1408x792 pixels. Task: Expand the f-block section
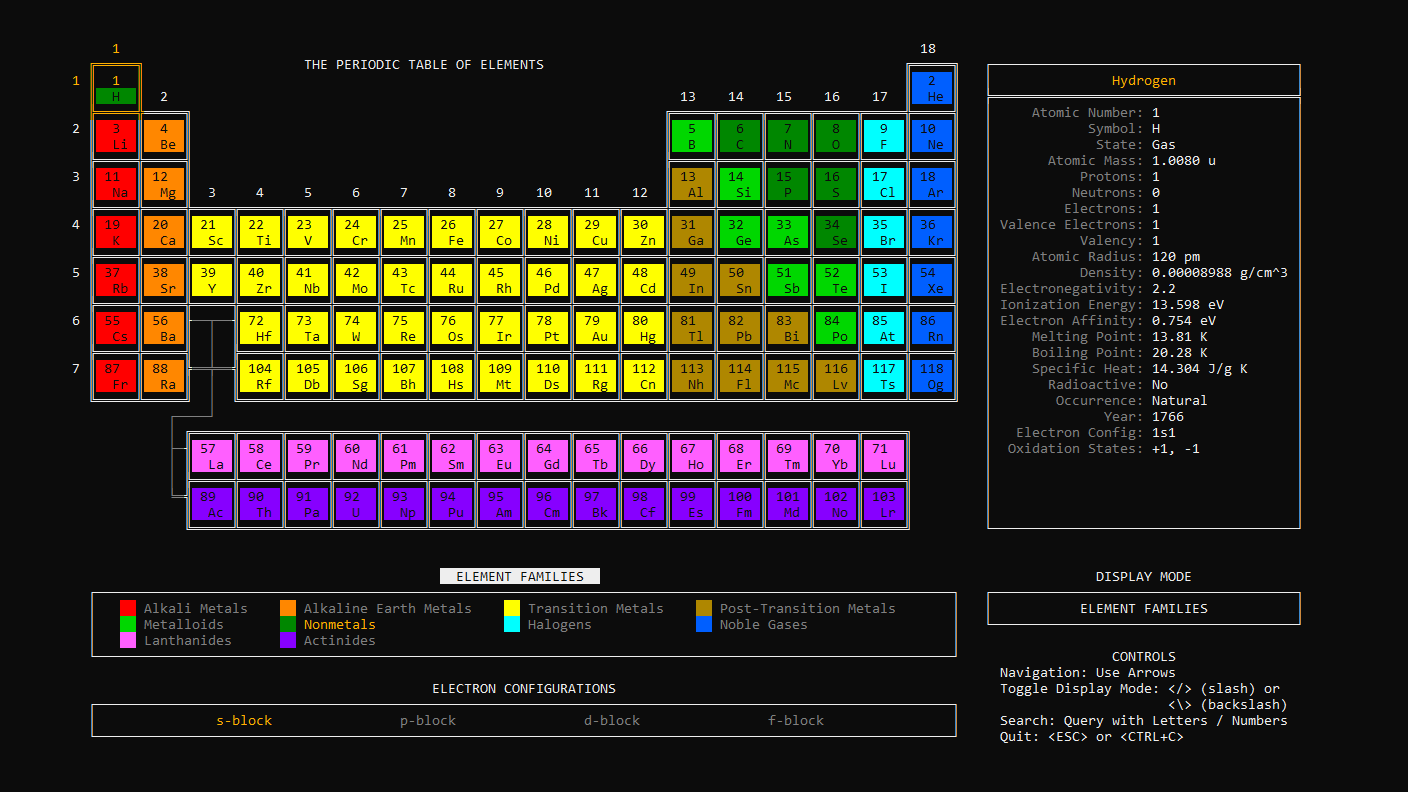coord(796,719)
